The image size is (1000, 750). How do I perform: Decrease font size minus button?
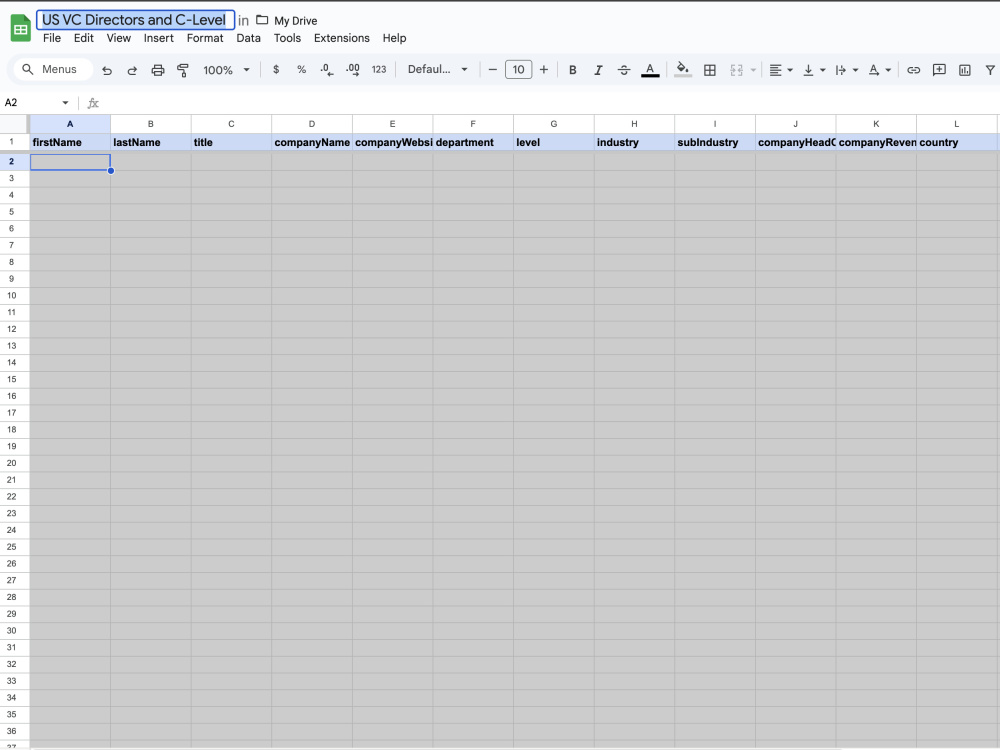(492, 70)
